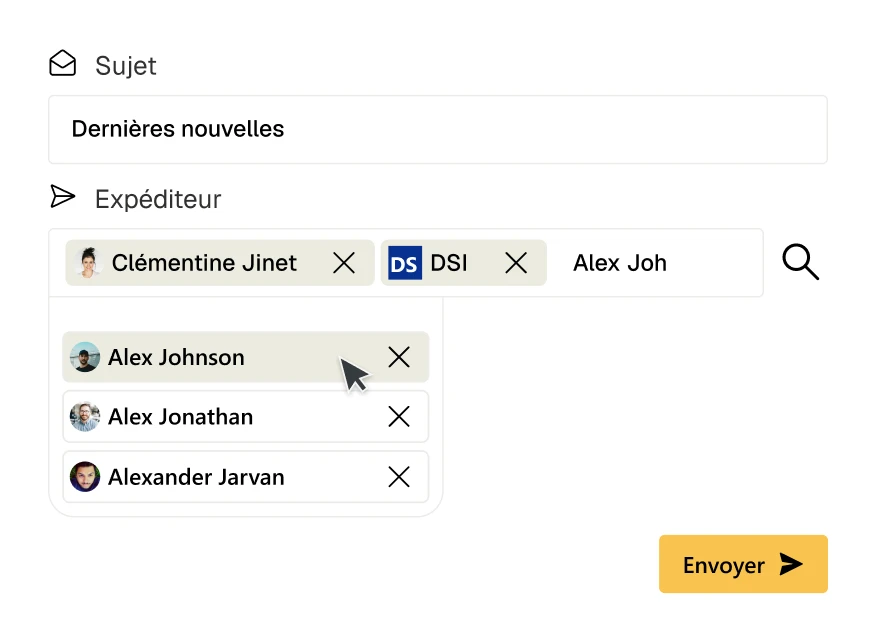Click the paper plane icon beside Expéditeur

63,197
